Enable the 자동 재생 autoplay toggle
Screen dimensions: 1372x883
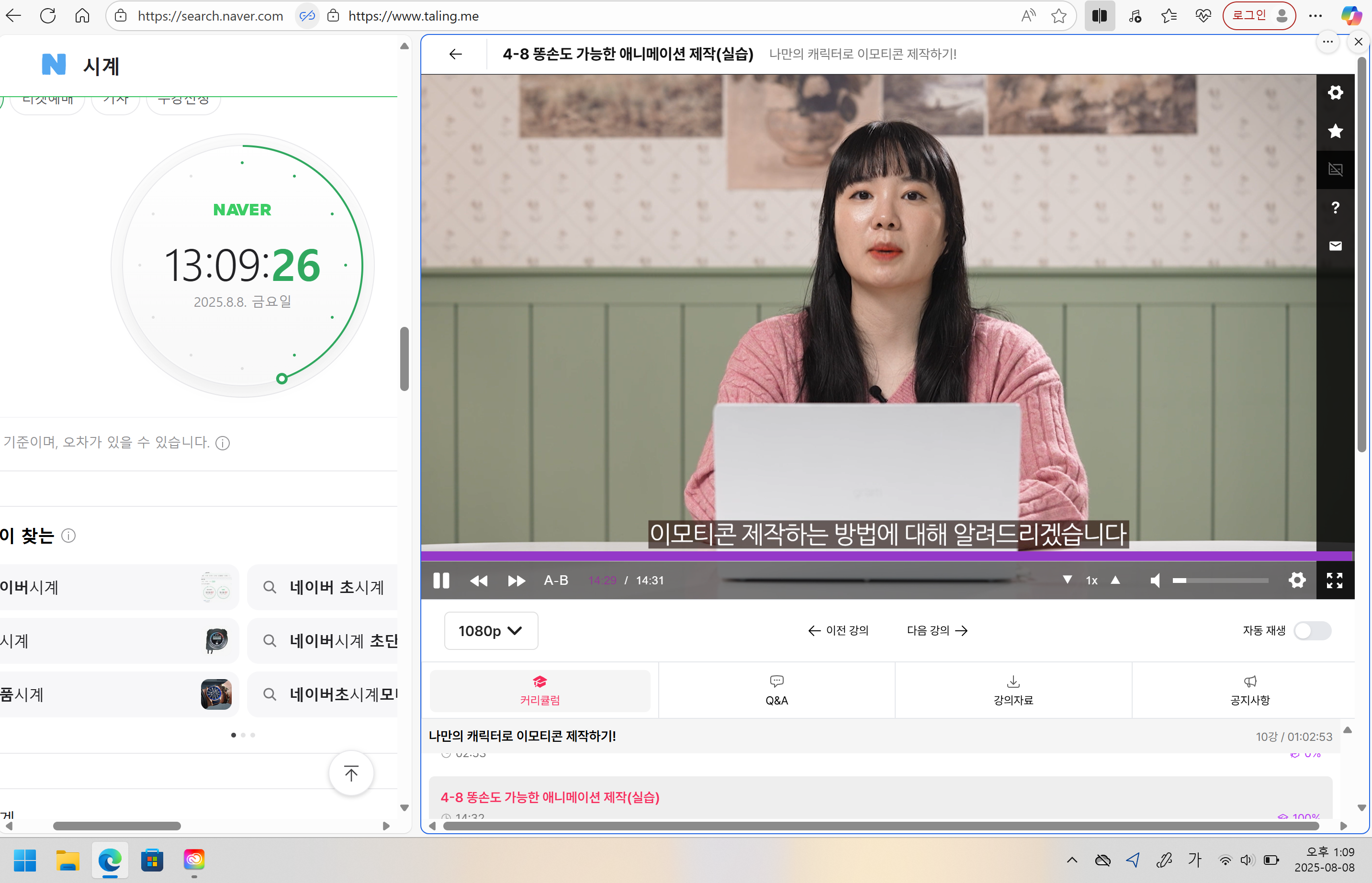pos(1314,631)
